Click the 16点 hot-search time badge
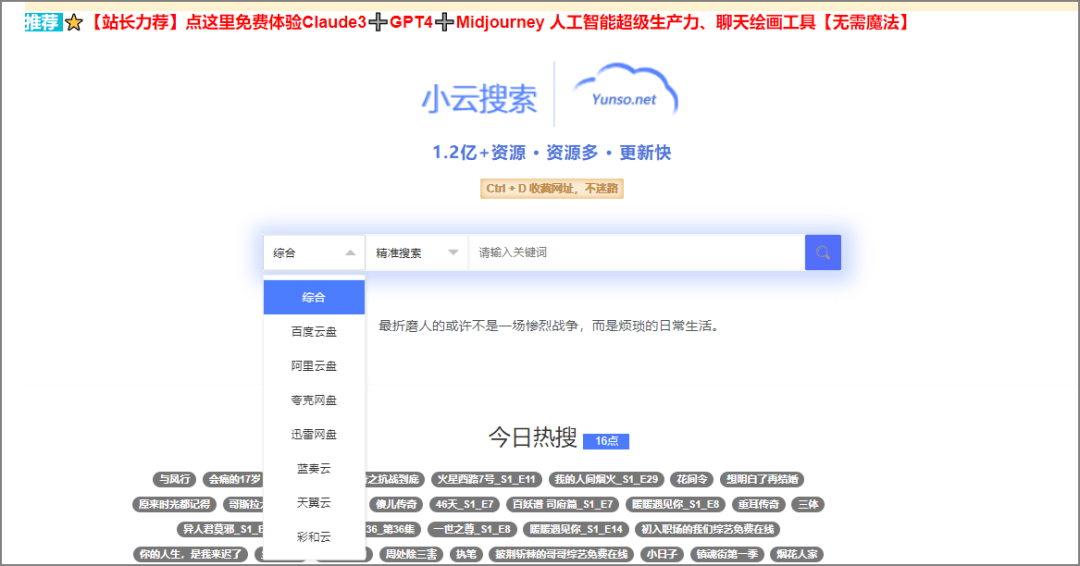This screenshot has width=1080, height=566. coord(606,441)
